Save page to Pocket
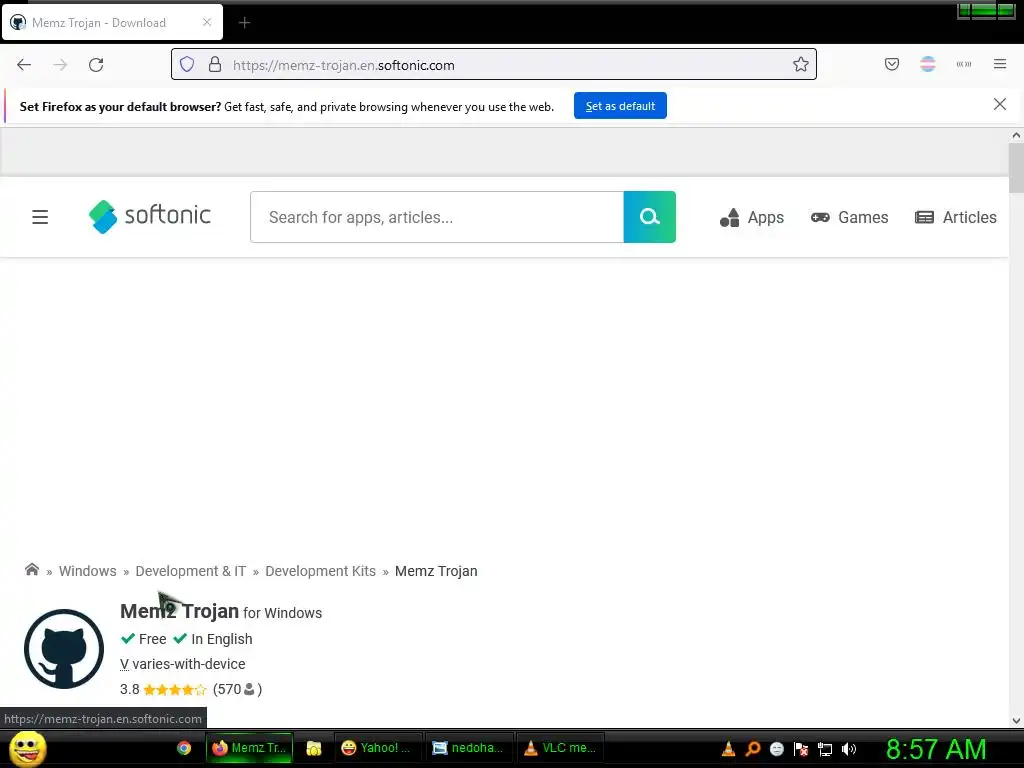The height and width of the screenshot is (768, 1024). click(892, 64)
